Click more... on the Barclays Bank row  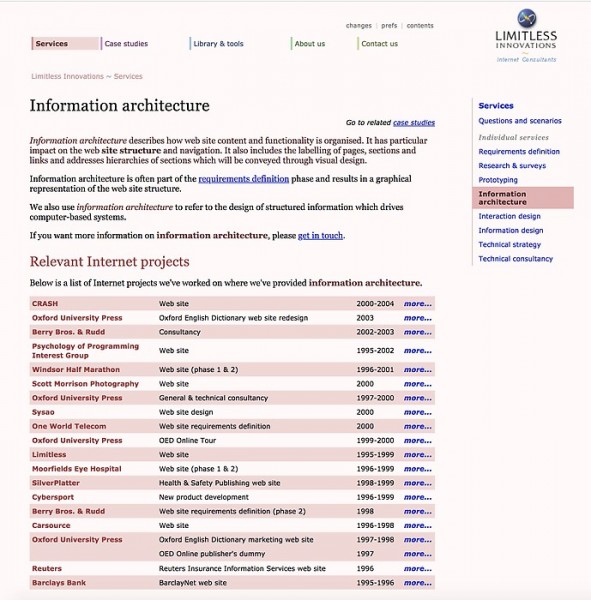(x=418, y=583)
